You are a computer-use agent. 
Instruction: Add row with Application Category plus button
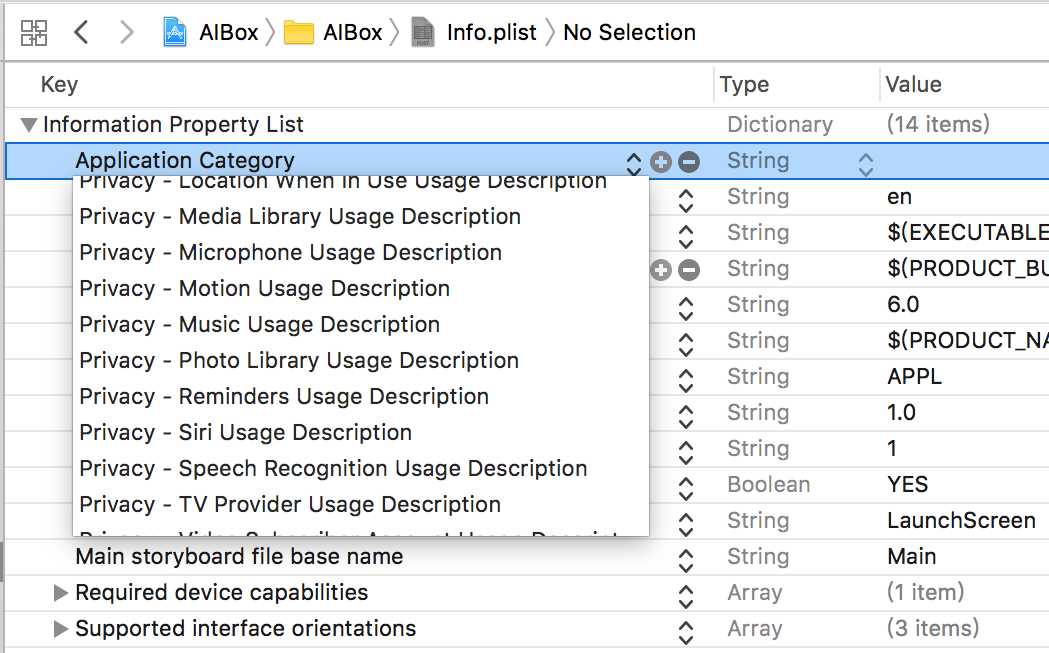click(x=660, y=161)
